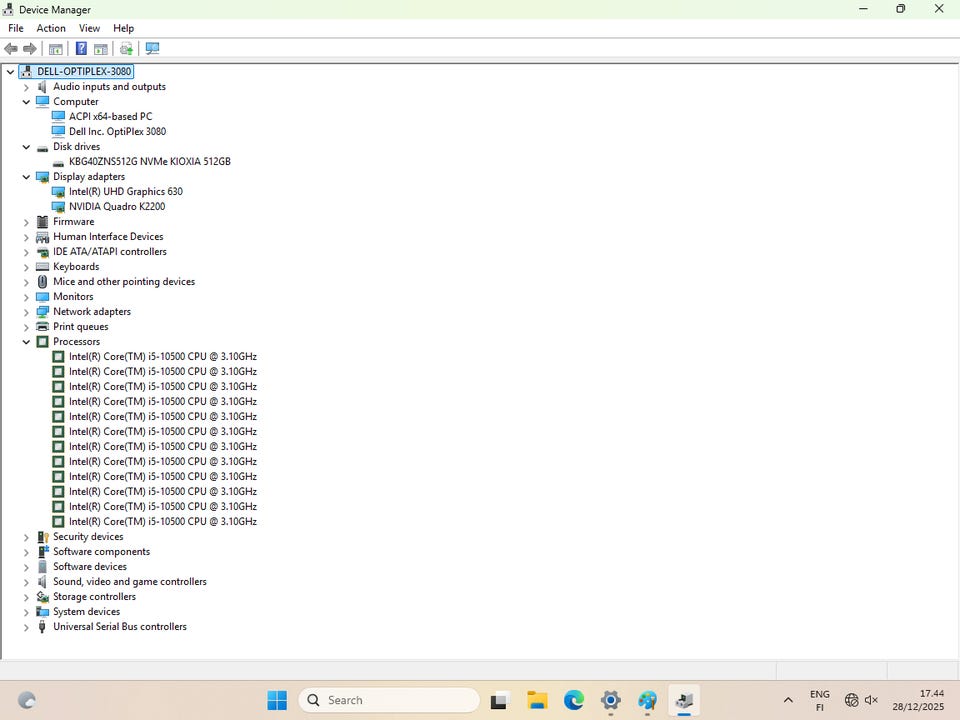This screenshot has height=720, width=960.
Task: Open File Explorer from taskbar
Action: 537,700
